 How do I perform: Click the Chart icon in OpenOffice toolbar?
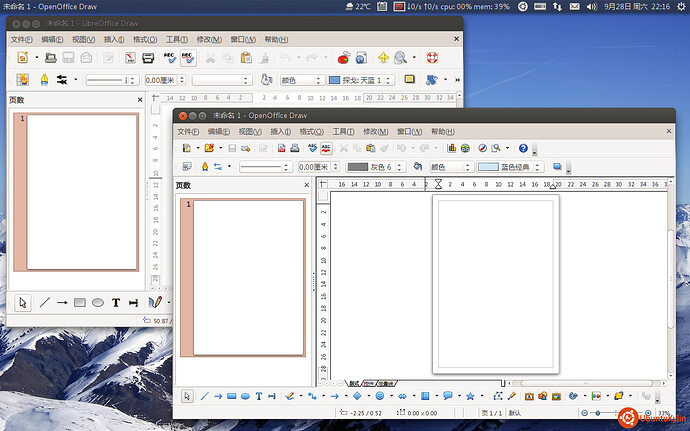click(x=452, y=148)
